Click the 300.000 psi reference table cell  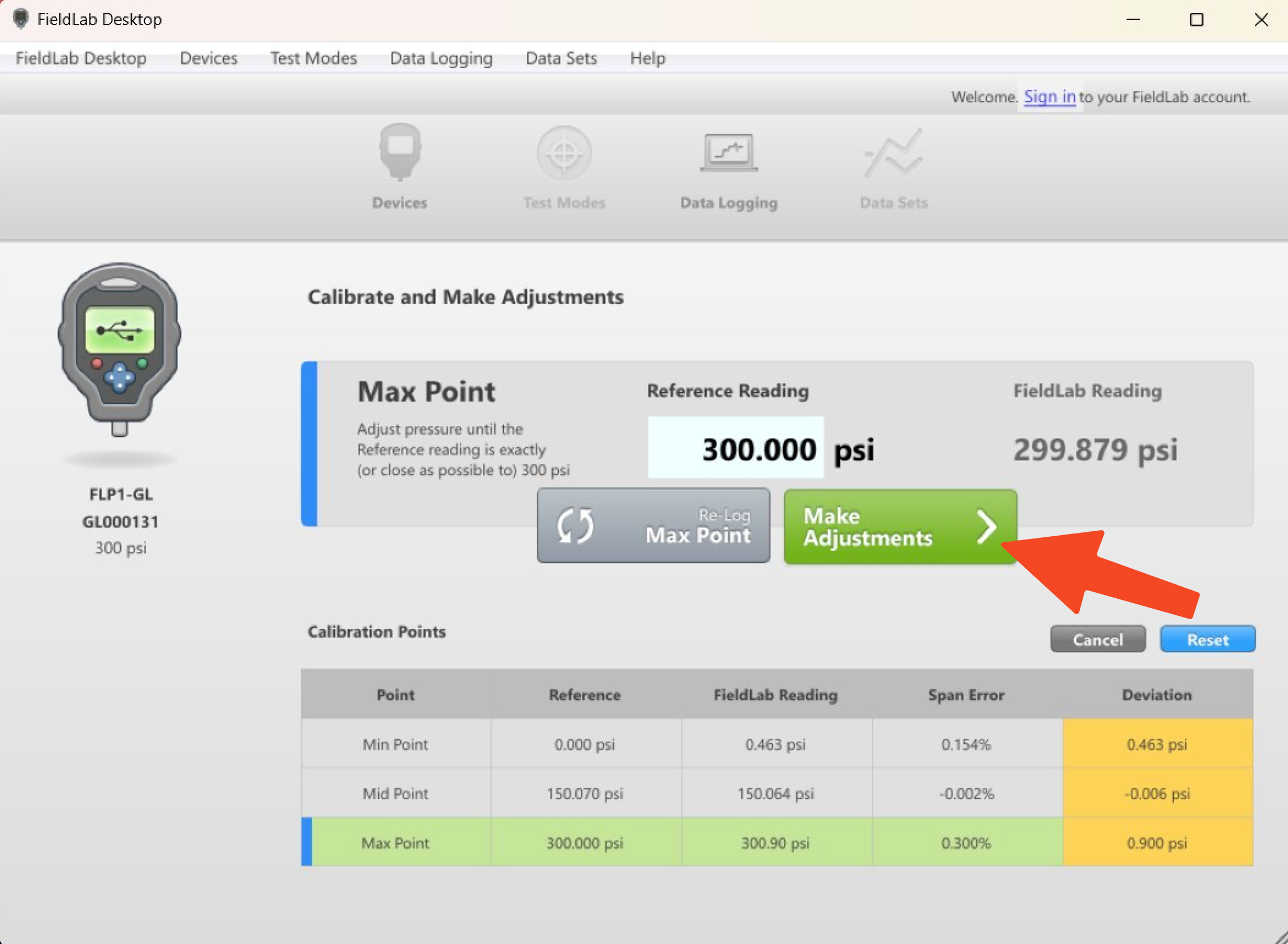[x=585, y=842]
